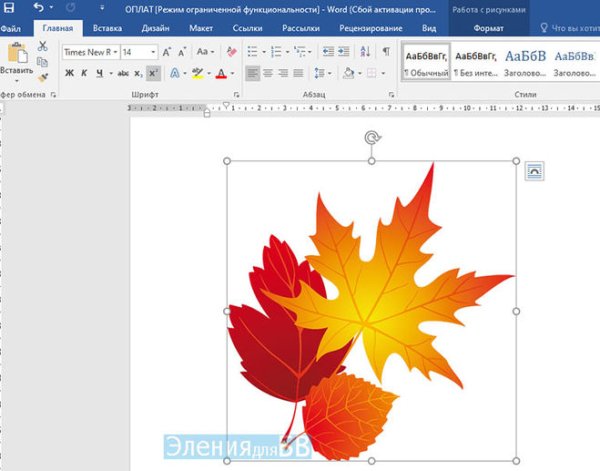Screen dimensions: 600x471
Task: Click the Cut scissors icon
Action: coord(42,47)
